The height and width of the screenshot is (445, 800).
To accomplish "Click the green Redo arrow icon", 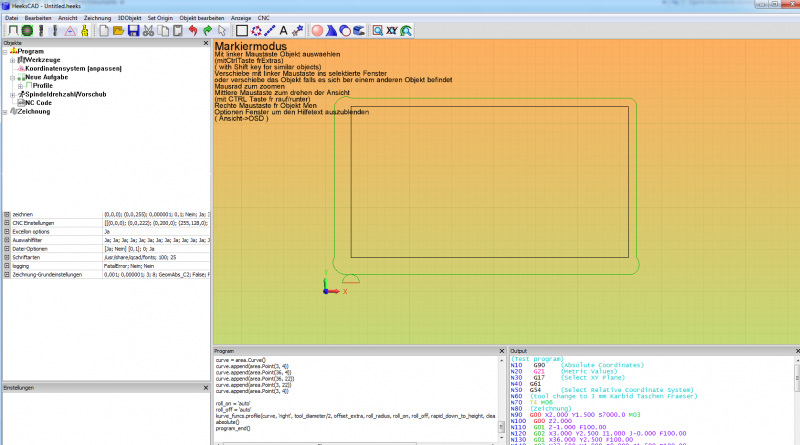I will point(207,31).
